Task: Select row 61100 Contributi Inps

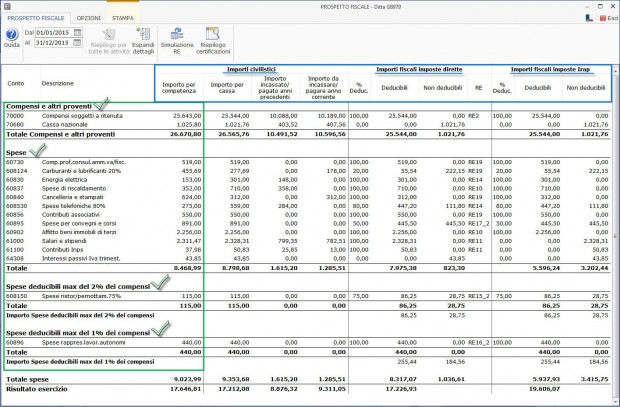Action: click(x=308, y=250)
